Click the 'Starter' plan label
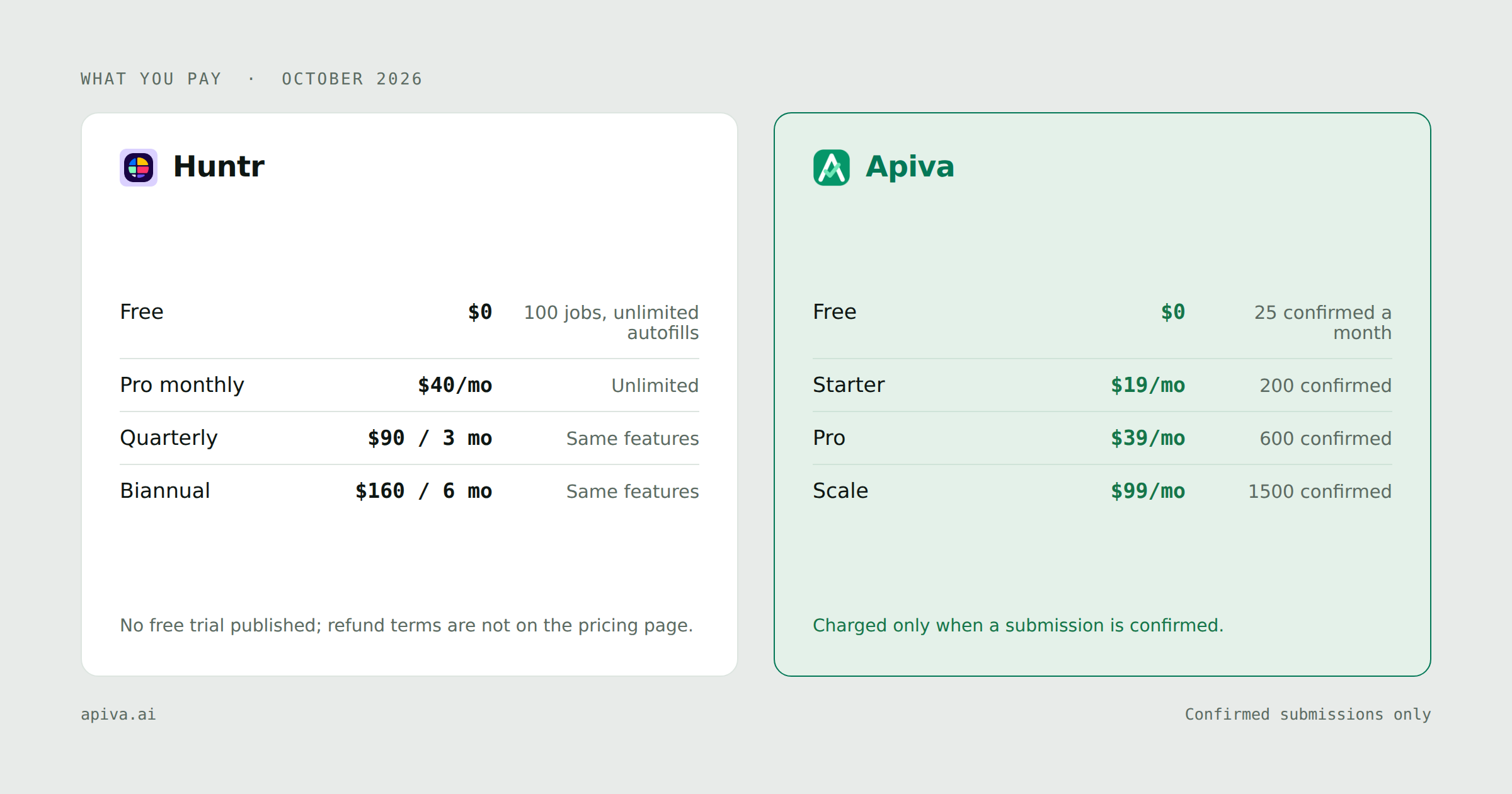1512x794 pixels. (849, 385)
